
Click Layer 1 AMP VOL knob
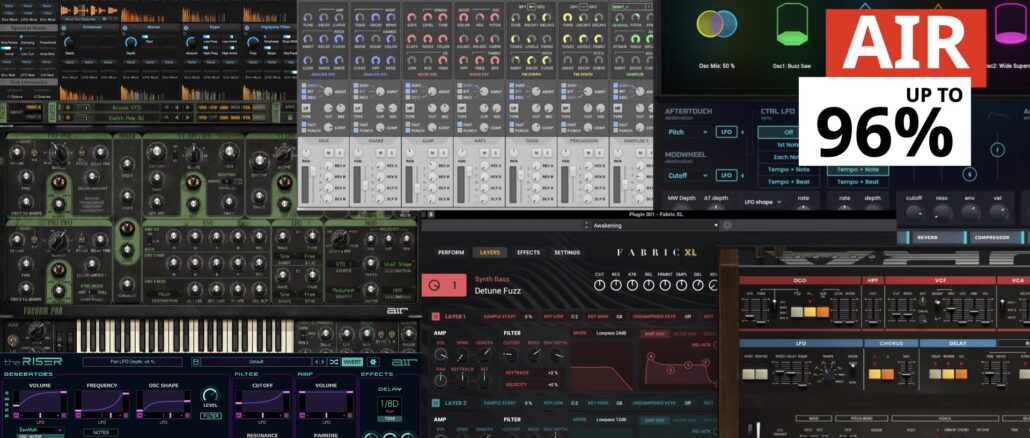441,355
